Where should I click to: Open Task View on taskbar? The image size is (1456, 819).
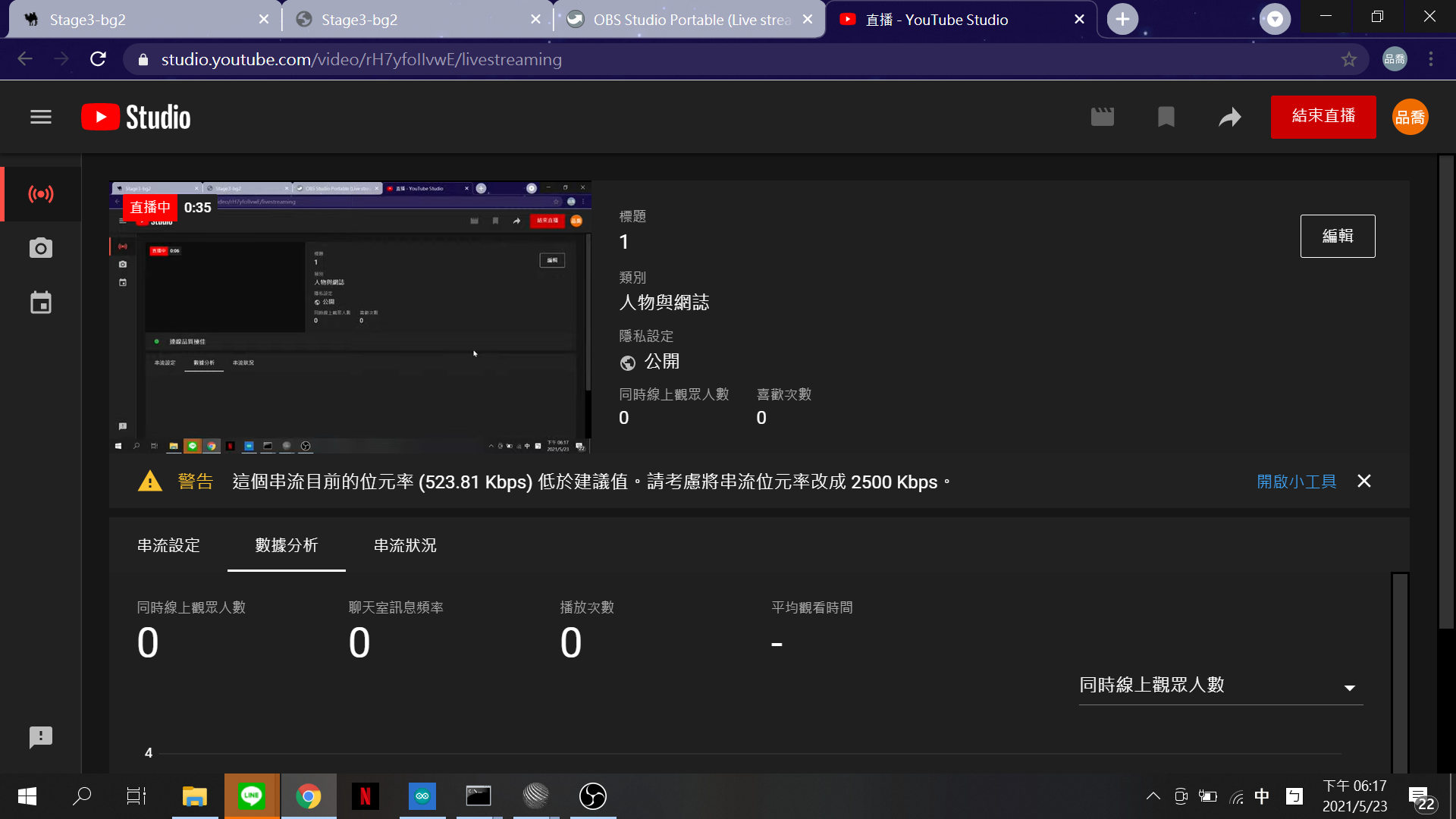[x=136, y=796]
